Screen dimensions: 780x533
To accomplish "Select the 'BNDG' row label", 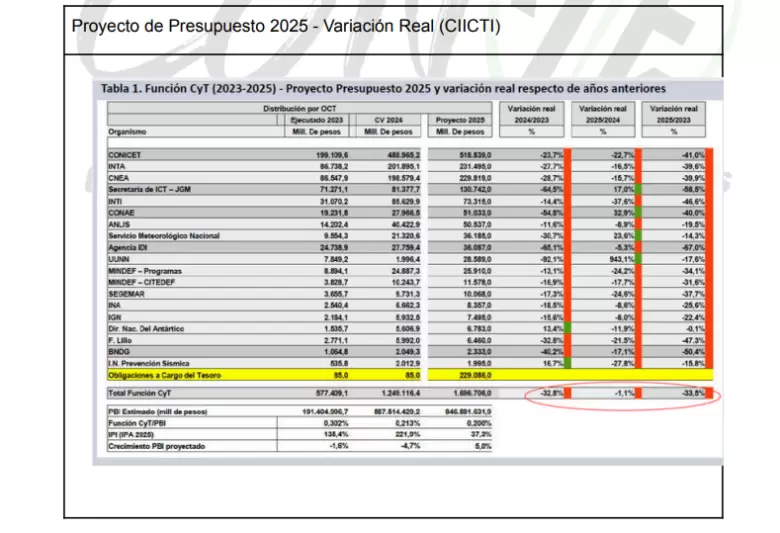I will [x=118, y=351].
